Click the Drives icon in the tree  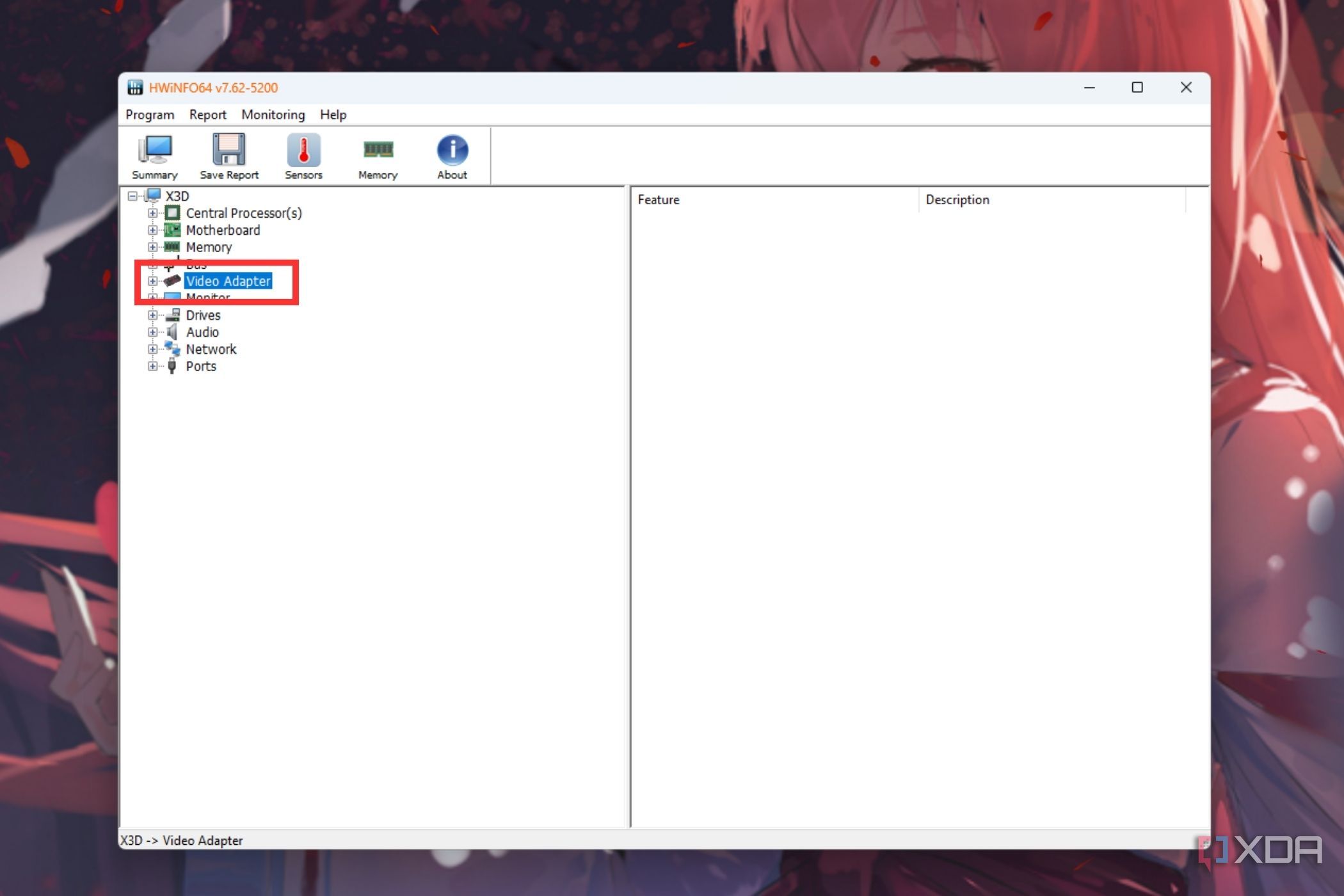coord(172,315)
